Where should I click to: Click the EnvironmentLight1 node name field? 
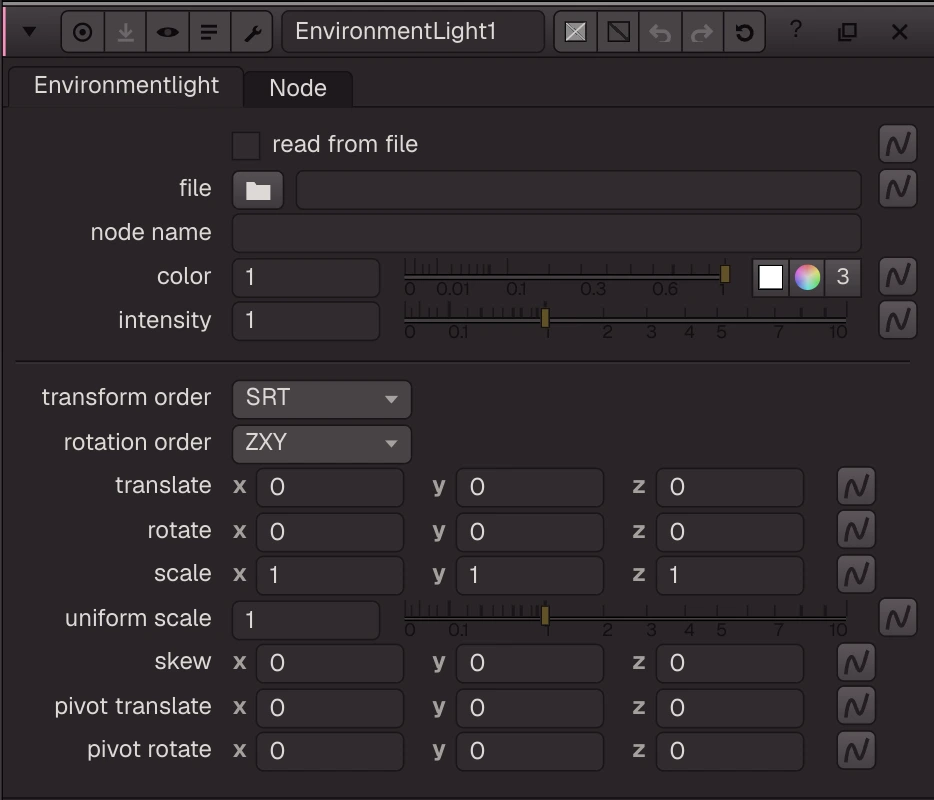tap(413, 32)
